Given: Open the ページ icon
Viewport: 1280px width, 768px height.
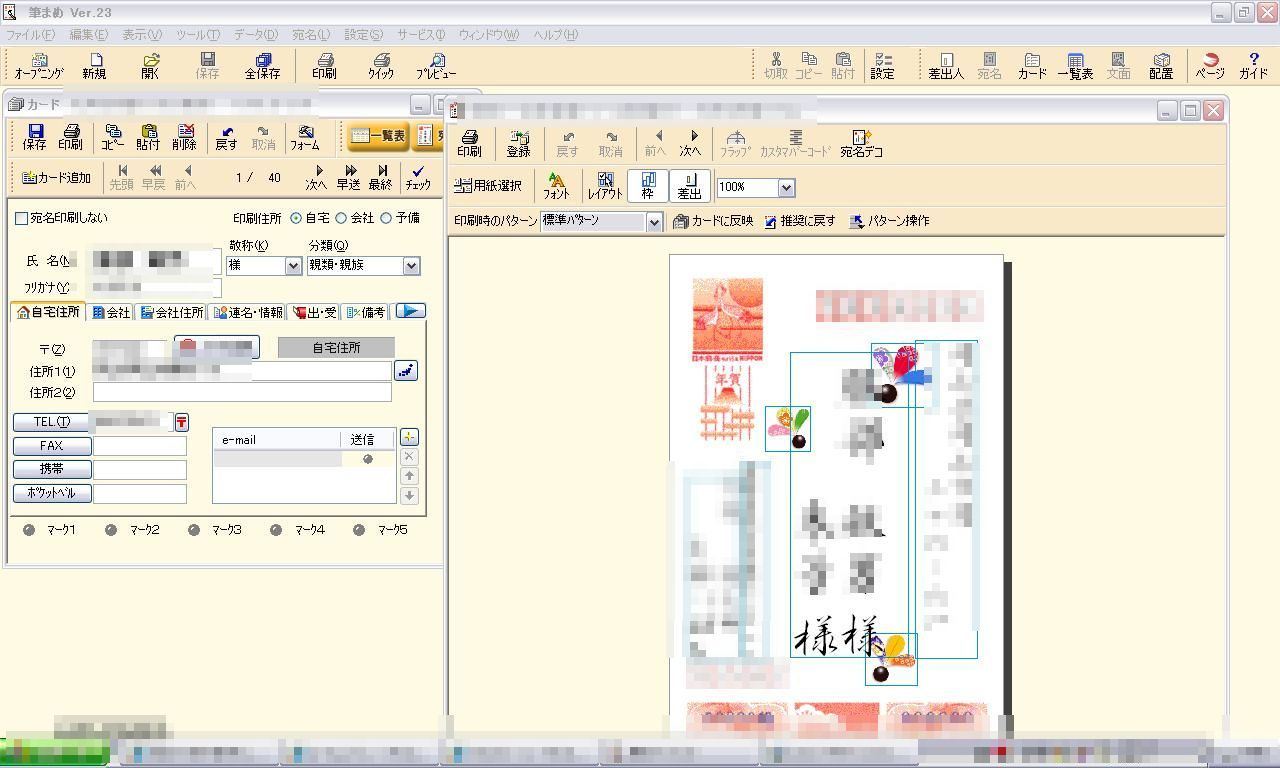Looking at the screenshot, I should (1210, 66).
